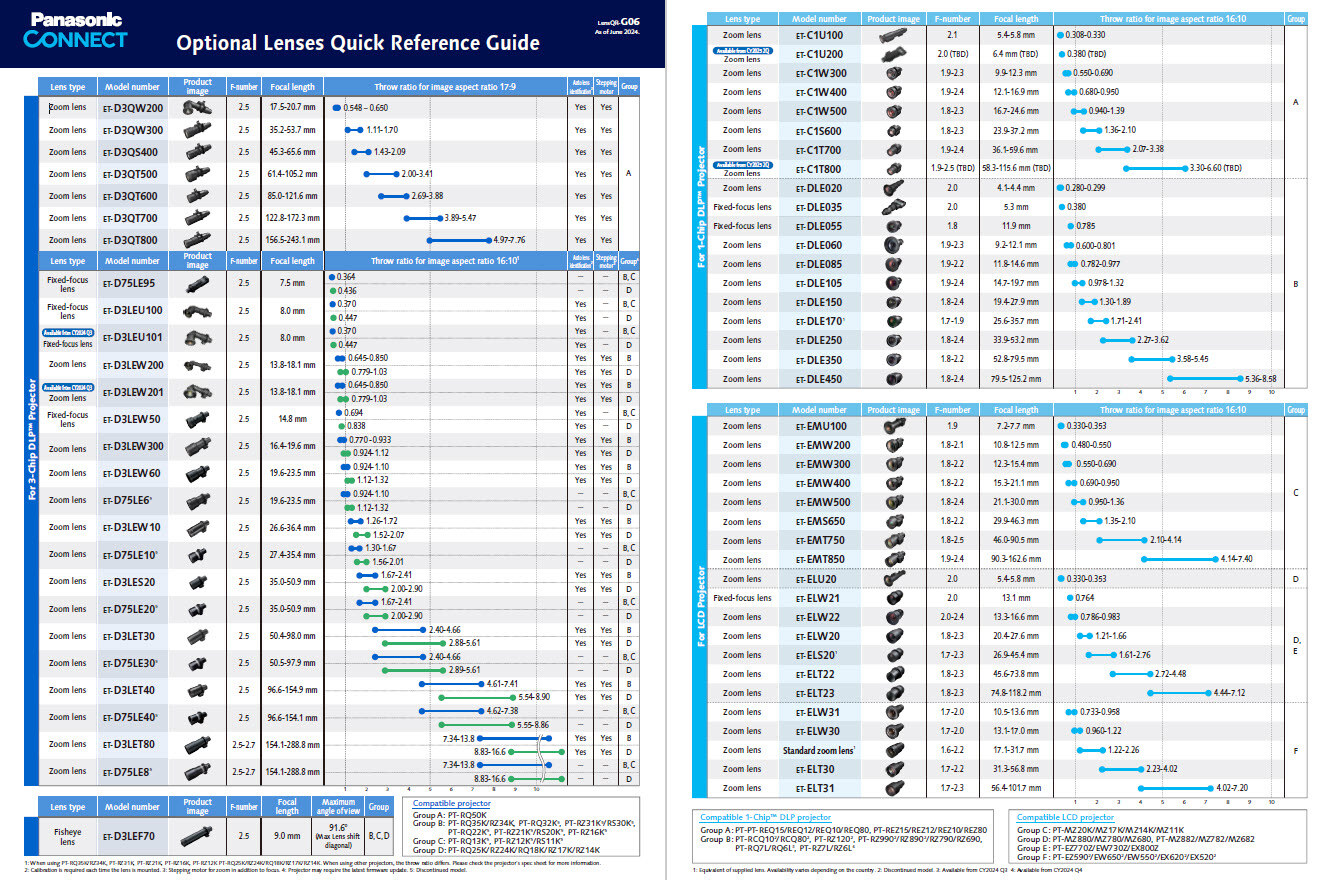Click the Fisheye lens label
This screenshot has height=880, width=1328.
pos(68,836)
